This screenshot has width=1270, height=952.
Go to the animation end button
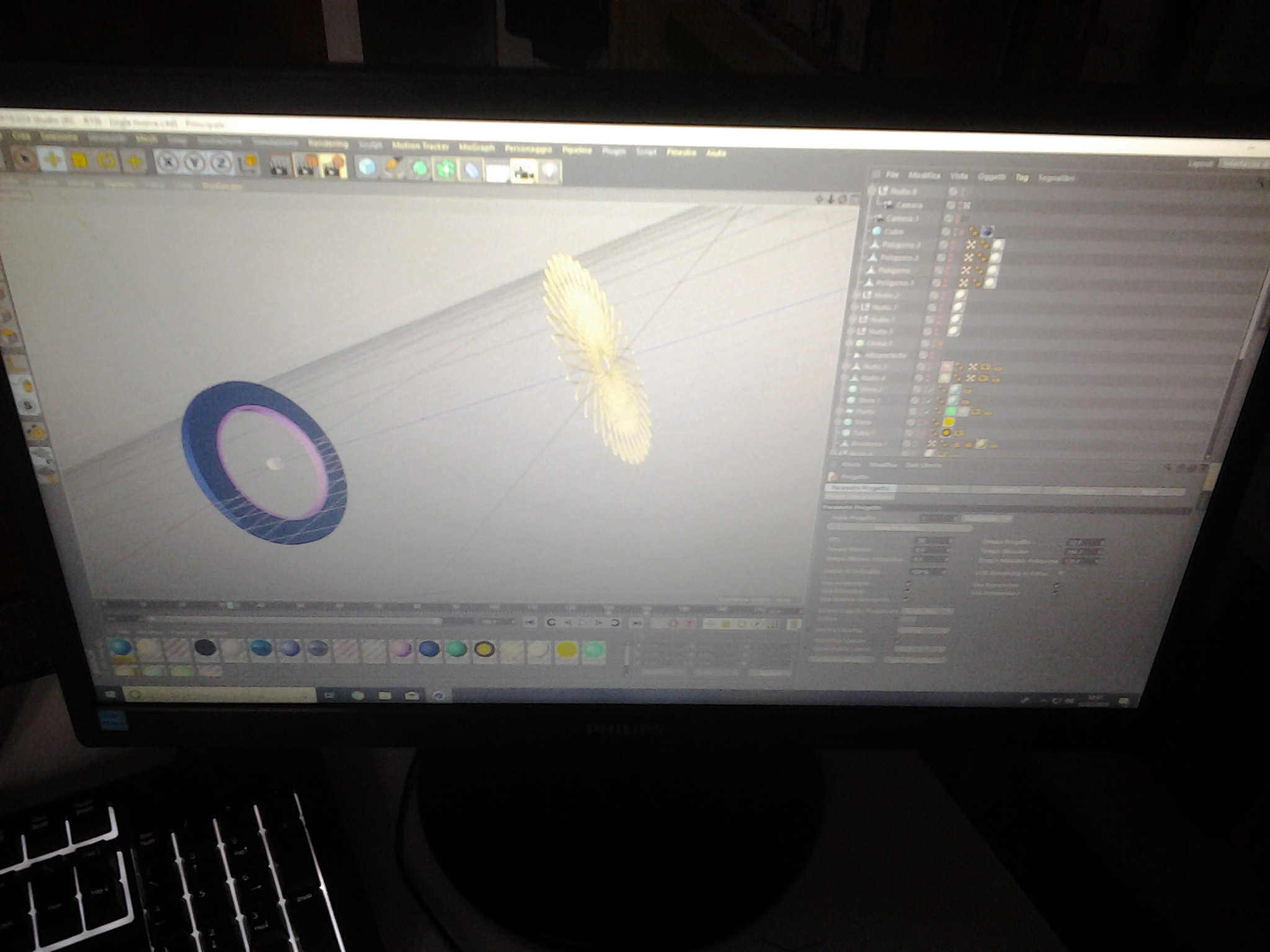pyautogui.click(x=636, y=623)
